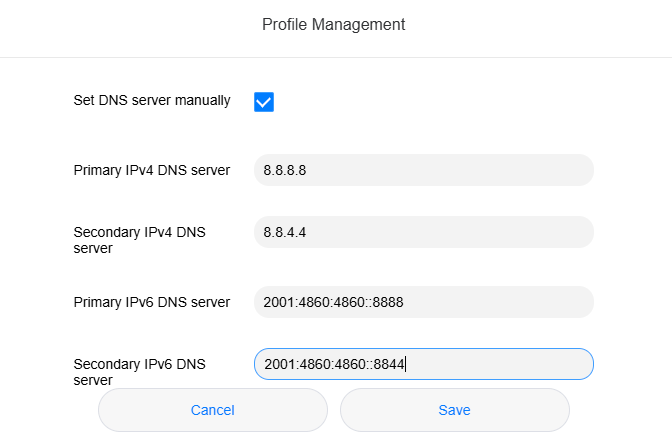Save the DNS profile settings
Image resolution: width=672 pixels, height=442 pixels.
click(x=455, y=410)
